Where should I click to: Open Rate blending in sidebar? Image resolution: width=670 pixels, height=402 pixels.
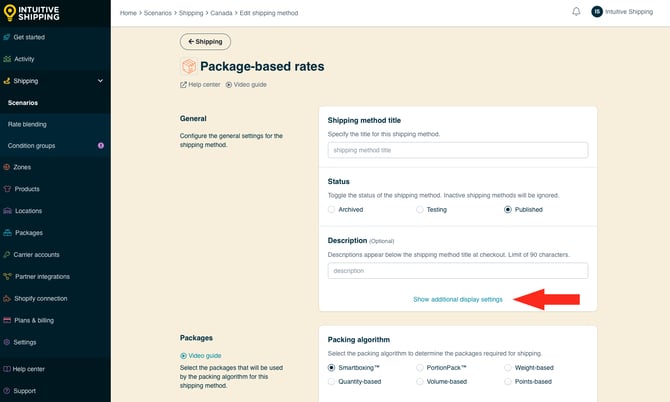pos(27,124)
